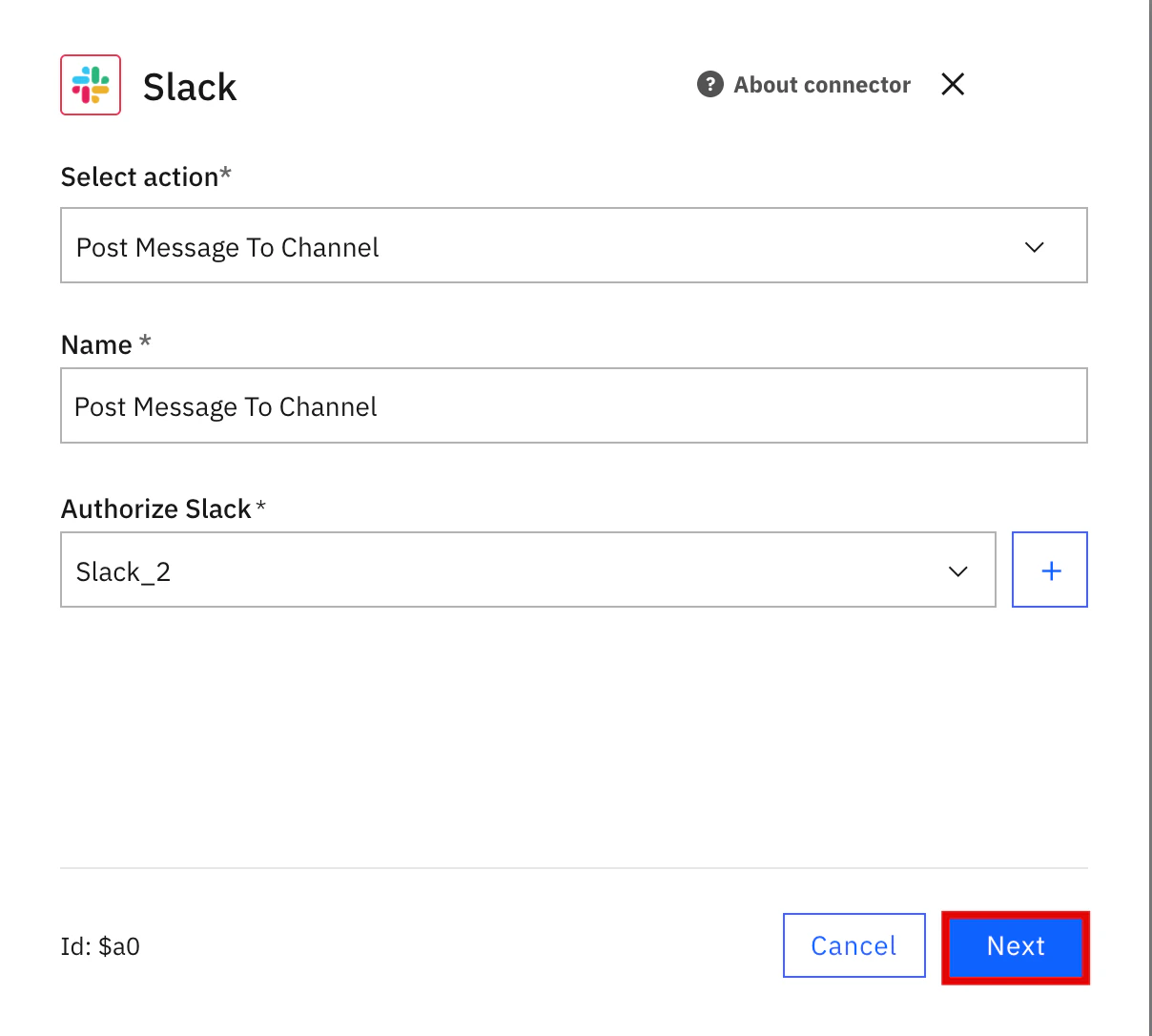The width and height of the screenshot is (1152, 1036).
Task: Click the About connector link text
Action: tap(822, 85)
